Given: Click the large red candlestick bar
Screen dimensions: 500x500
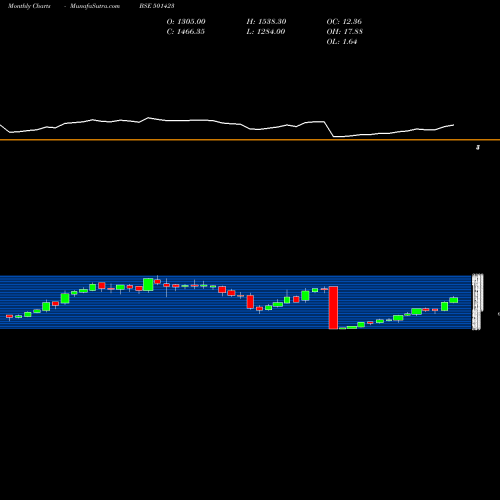Looking at the screenshot, I should click(333, 308).
